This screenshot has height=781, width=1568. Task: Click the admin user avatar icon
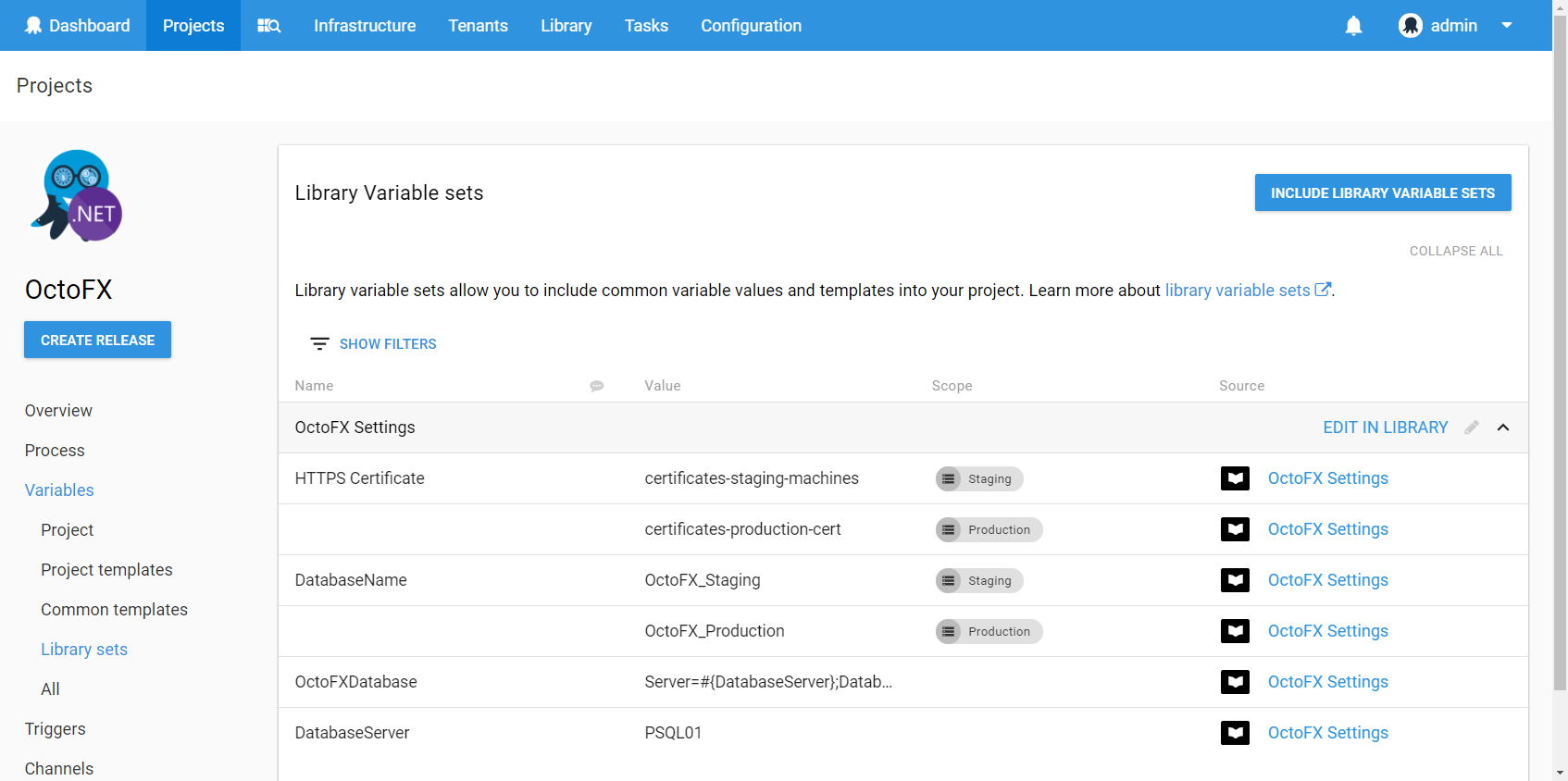[1410, 26]
